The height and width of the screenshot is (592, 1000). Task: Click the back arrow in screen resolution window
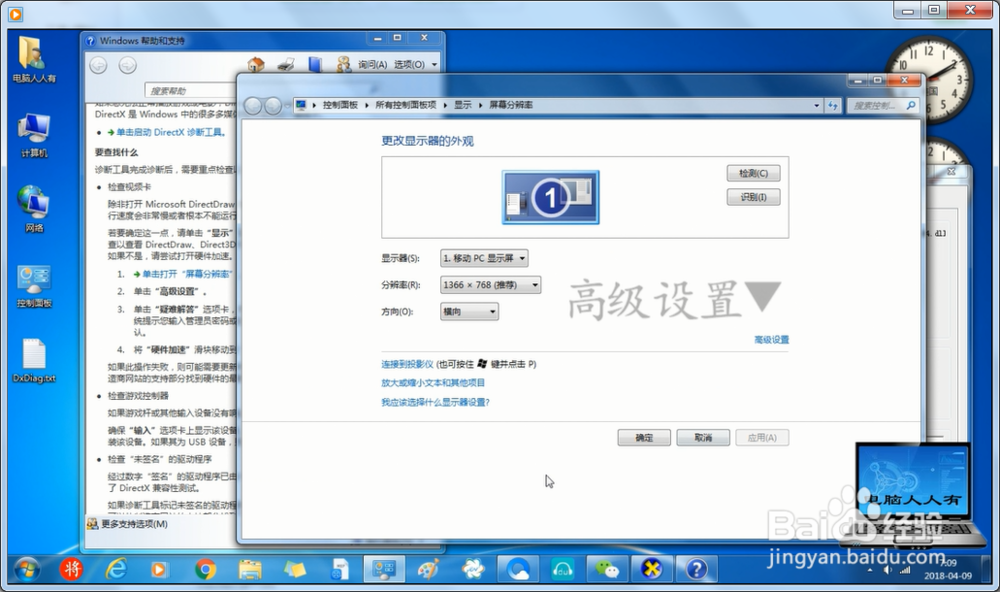tap(253, 105)
